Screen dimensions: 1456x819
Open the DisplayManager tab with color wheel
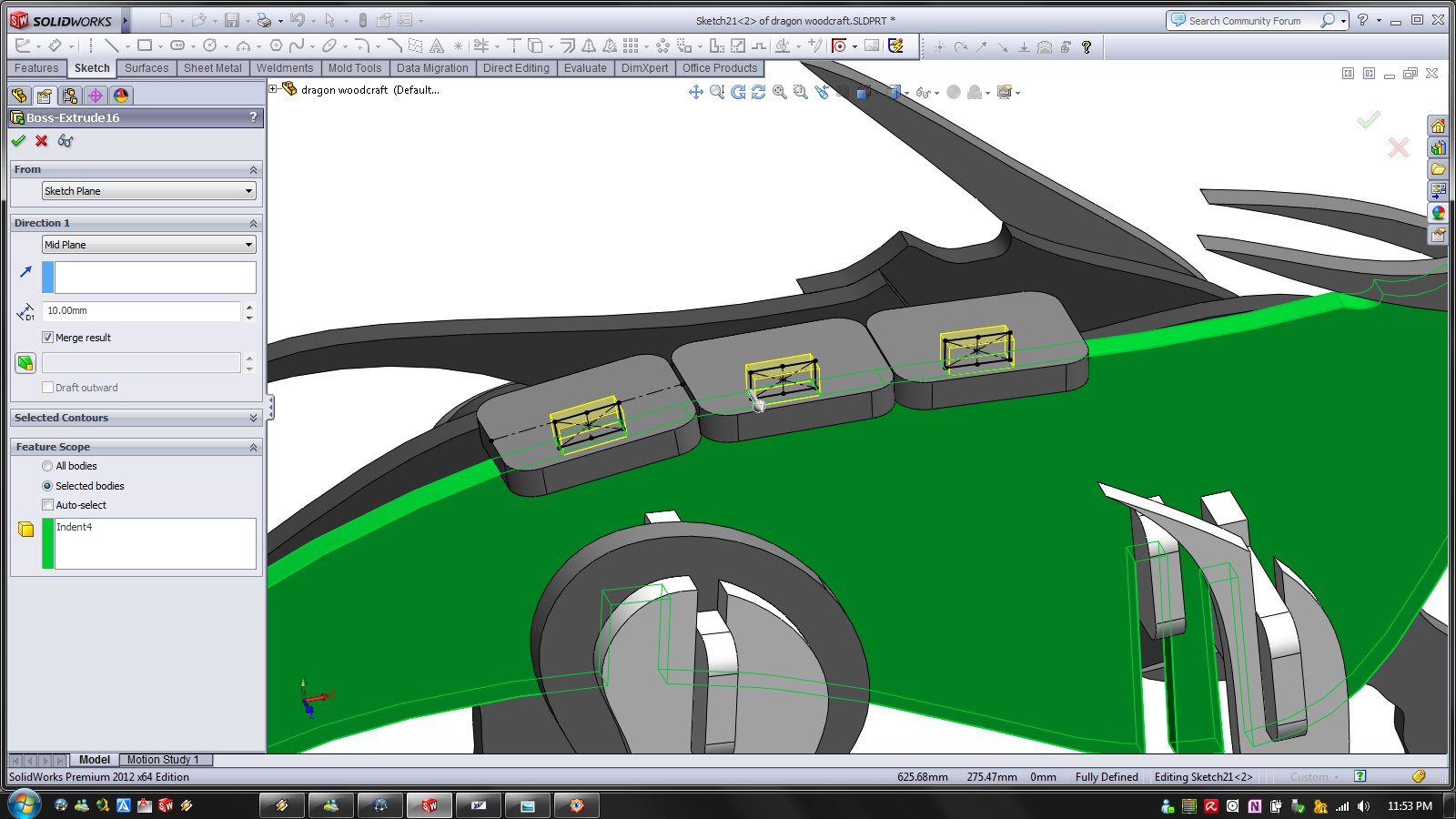(x=121, y=96)
